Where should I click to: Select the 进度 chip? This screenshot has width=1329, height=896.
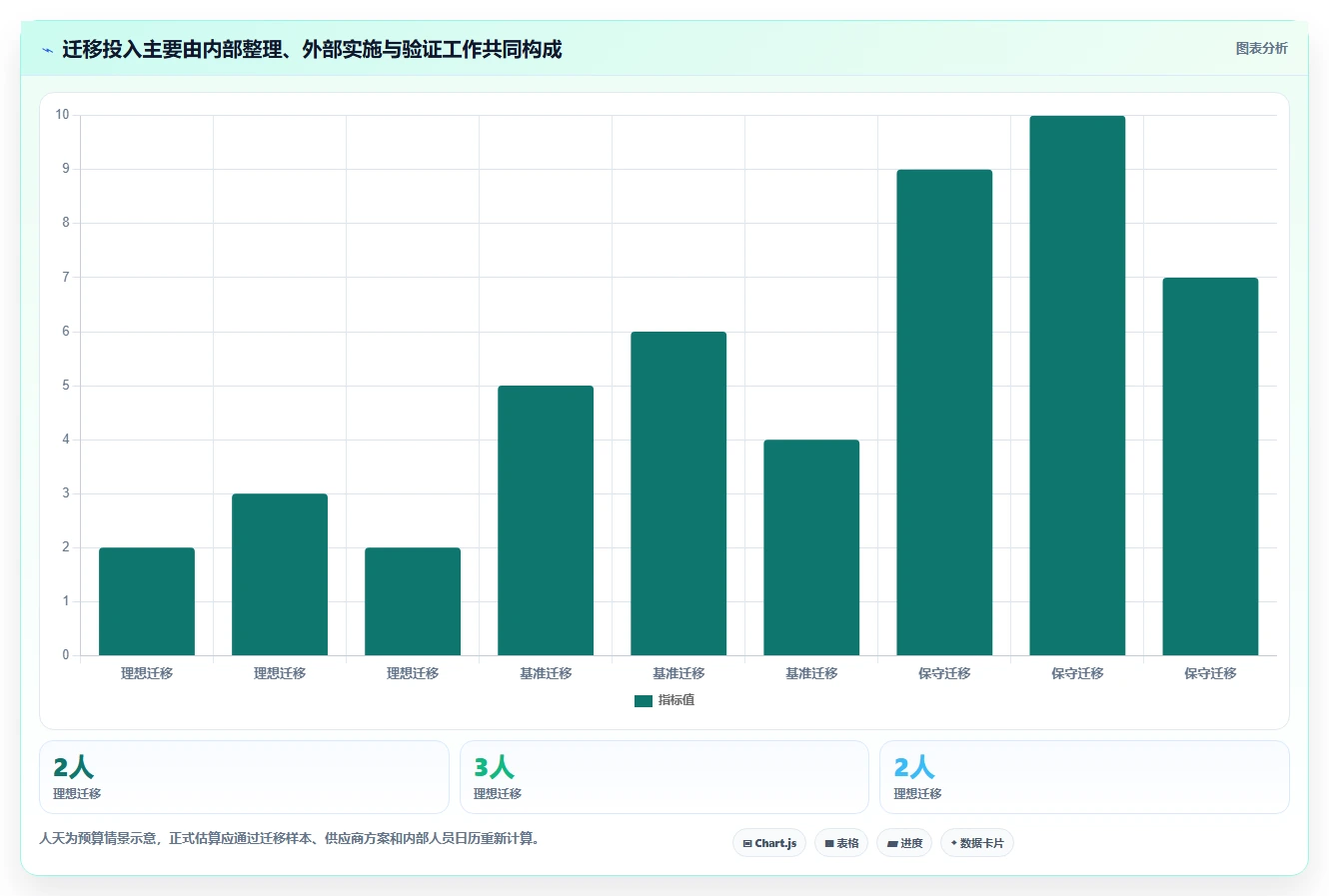pos(904,843)
